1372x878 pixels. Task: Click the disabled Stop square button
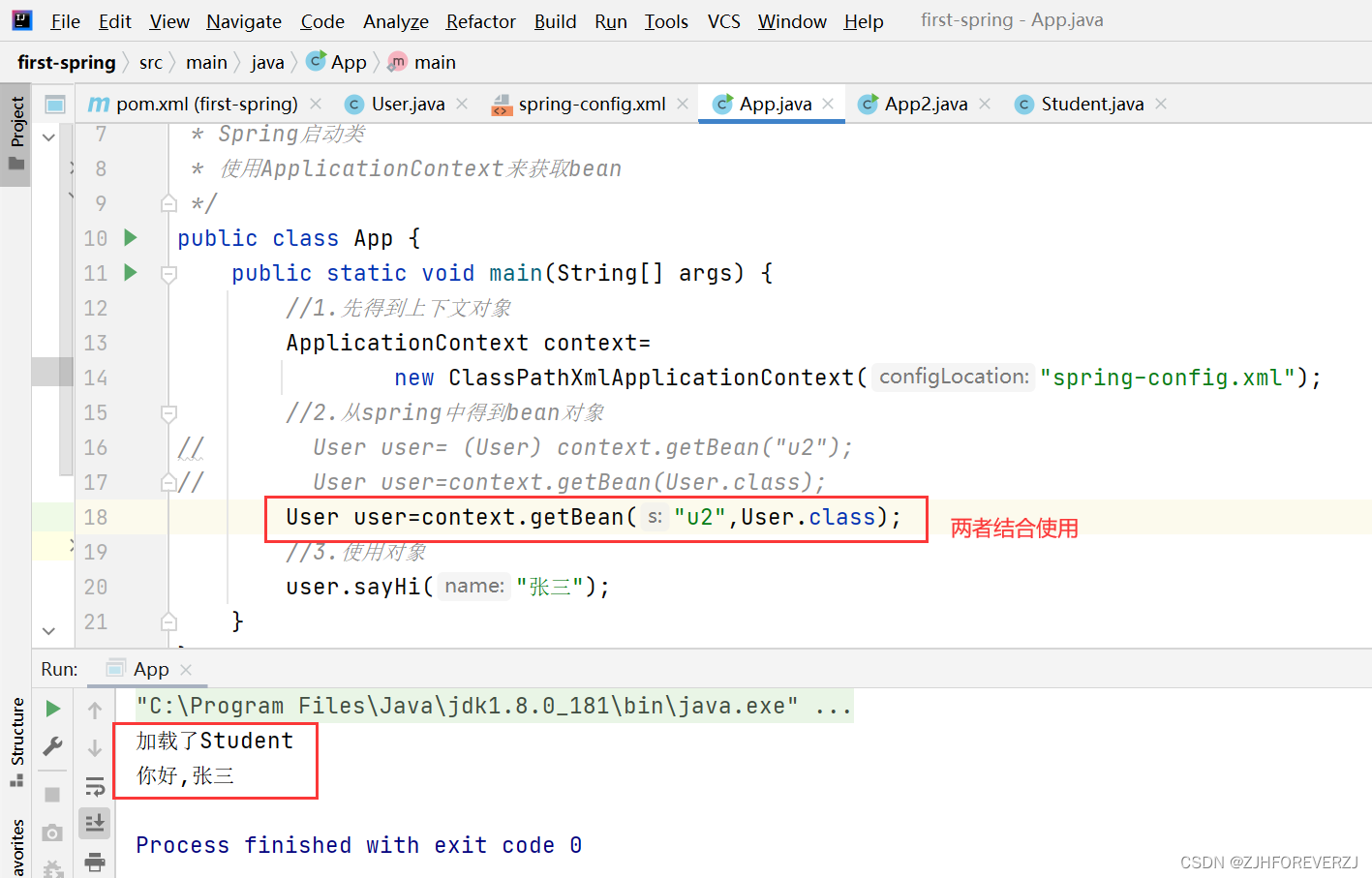[x=53, y=795]
